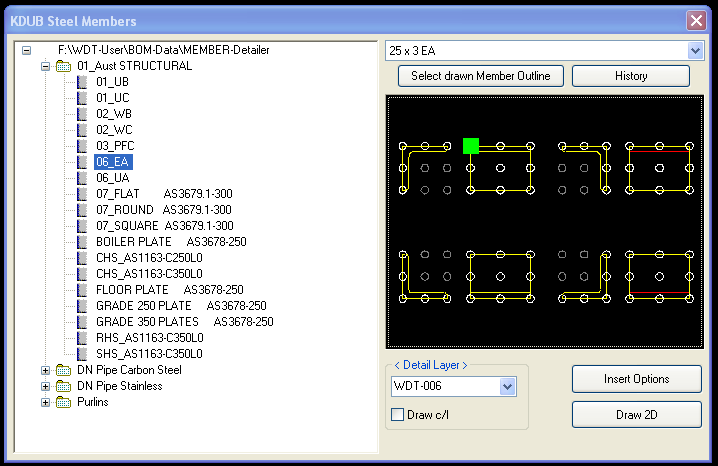The height and width of the screenshot is (466, 718).
Task: Enable the Draw c/l checkbox
Action: (397, 415)
